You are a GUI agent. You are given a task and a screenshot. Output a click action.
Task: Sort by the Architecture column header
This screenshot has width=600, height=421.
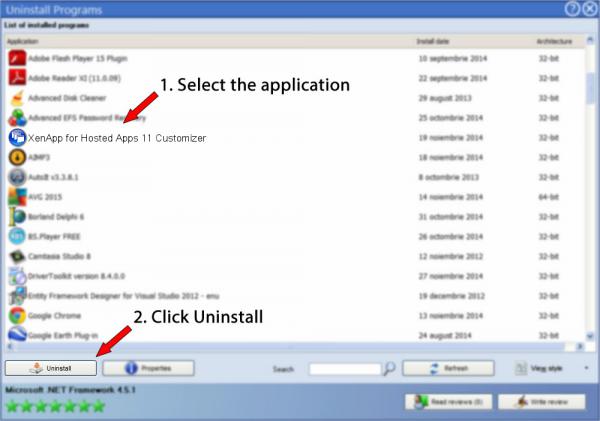coord(554,41)
